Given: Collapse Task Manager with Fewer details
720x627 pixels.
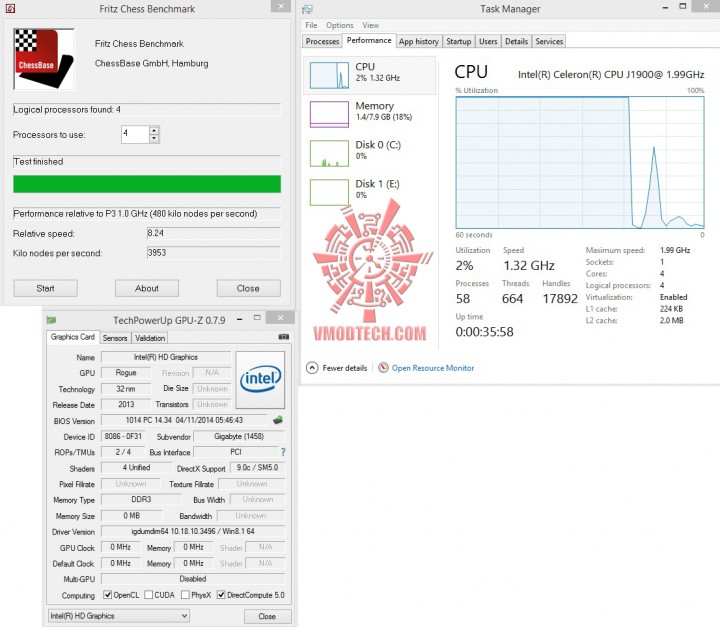Looking at the screenshot, I should click(x=337, y=367).
